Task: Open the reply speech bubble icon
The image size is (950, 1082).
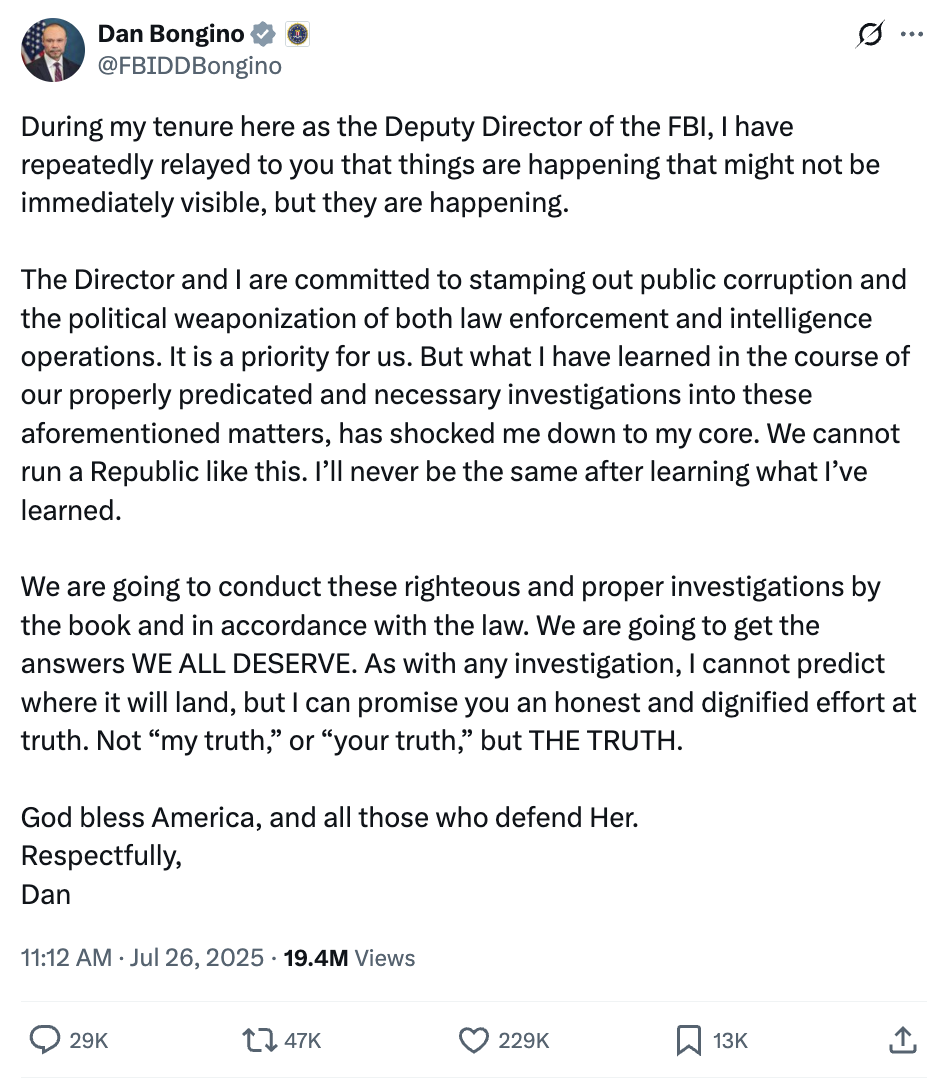Action: point(45,1040)
